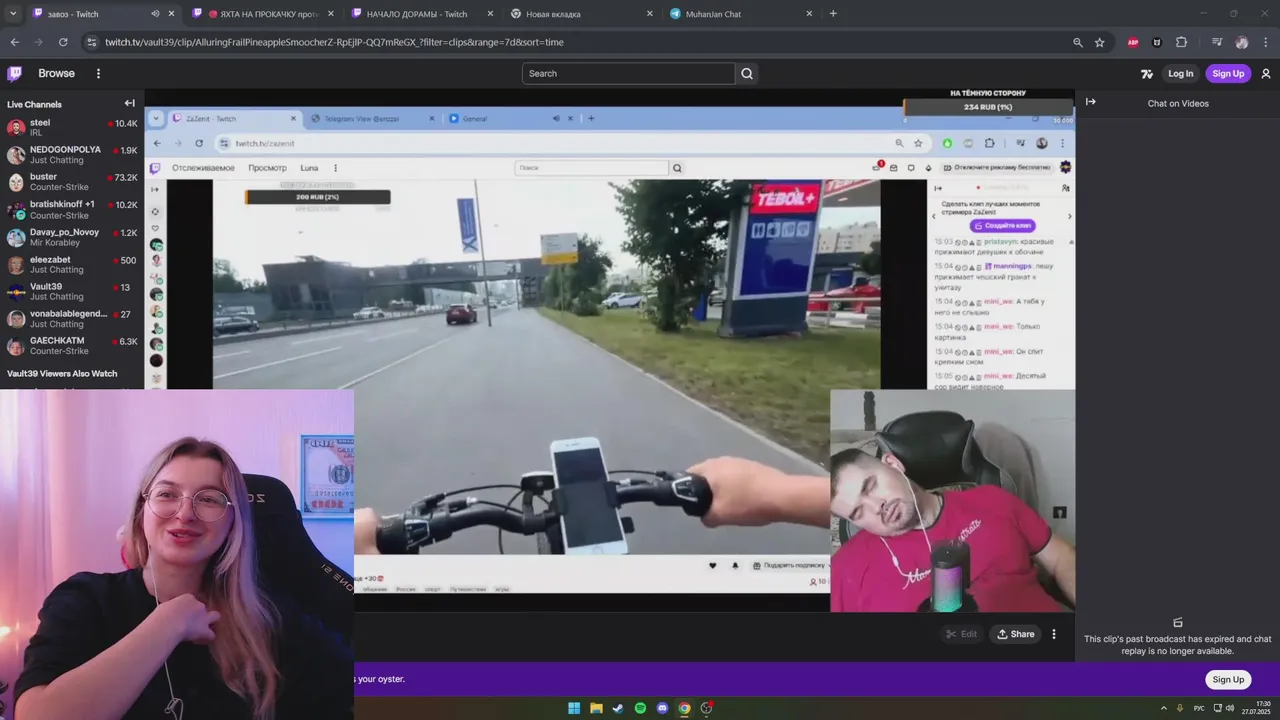Open a new browser tab
Screen dimensions: 1280x720
[833, 14]
